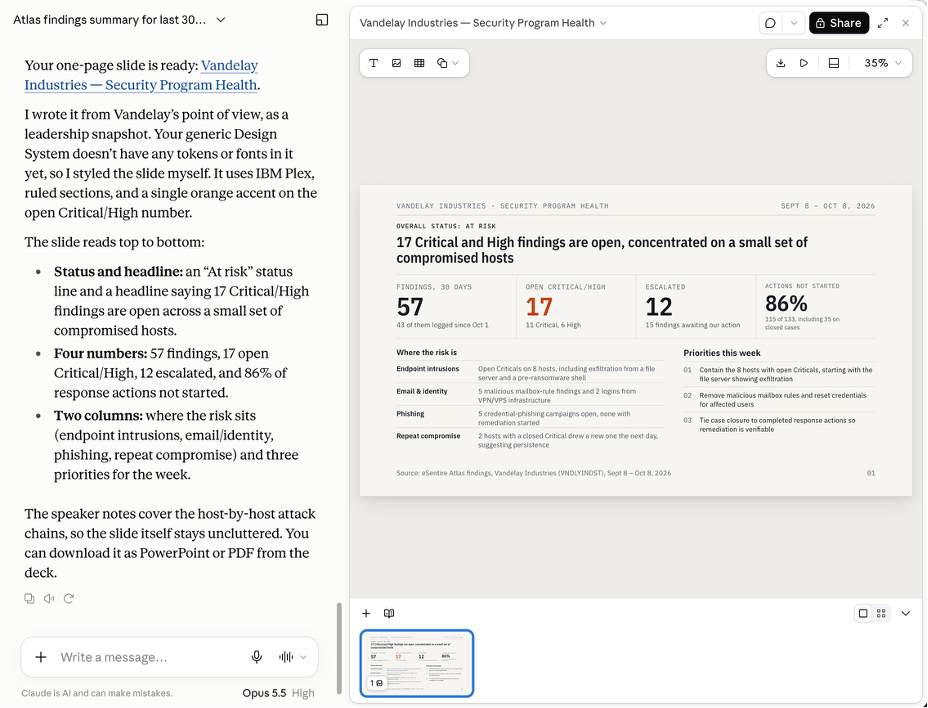Screen dimensions: 928x708
Task: Add an attachment with the plus icon in message box
Action: [41, 657]
